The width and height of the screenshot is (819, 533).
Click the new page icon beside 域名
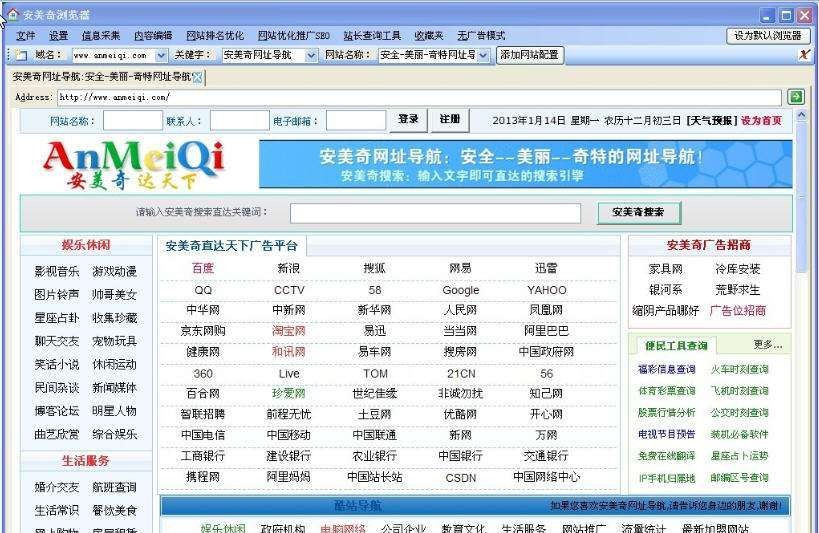pos(21,54)
